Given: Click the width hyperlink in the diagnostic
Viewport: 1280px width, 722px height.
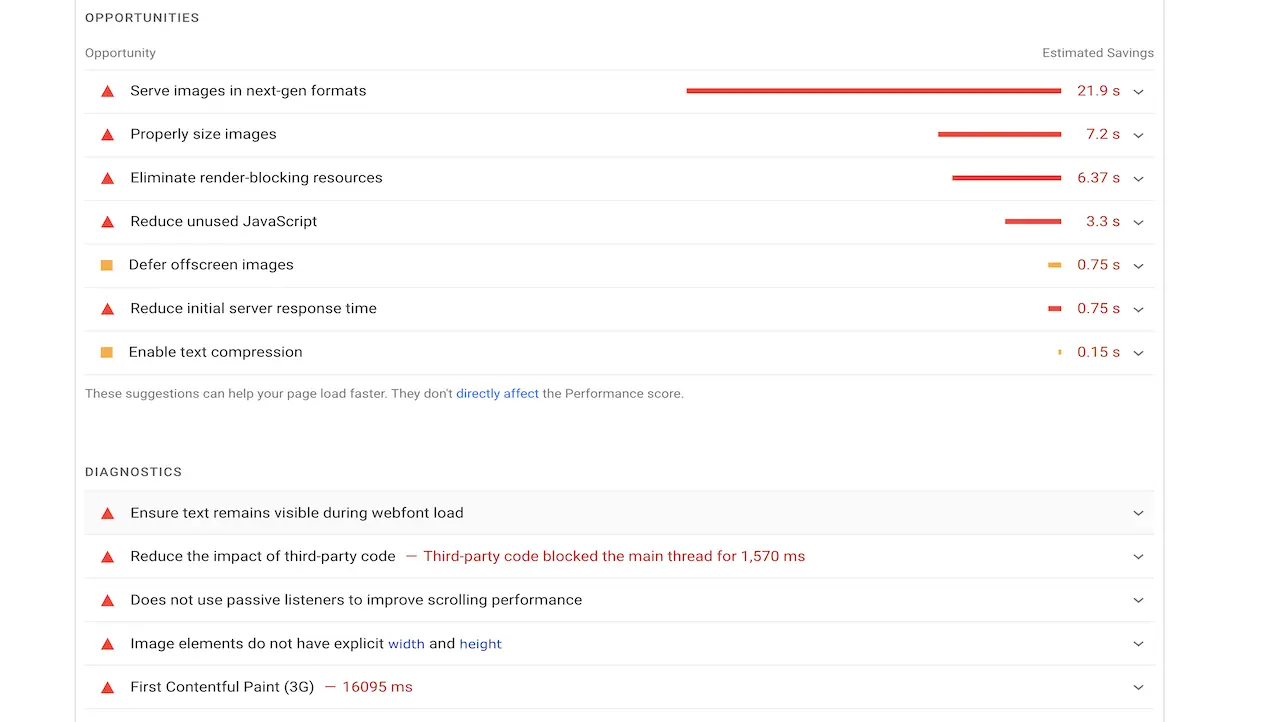Looking at the screenshot, I should (x=406, y=643).
